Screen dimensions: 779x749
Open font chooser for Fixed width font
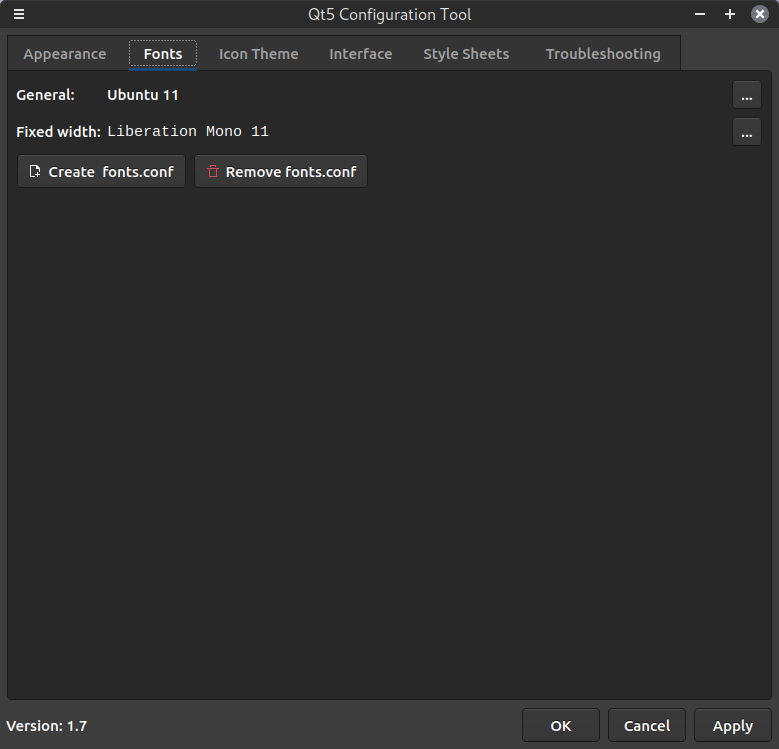coord(746,132)
